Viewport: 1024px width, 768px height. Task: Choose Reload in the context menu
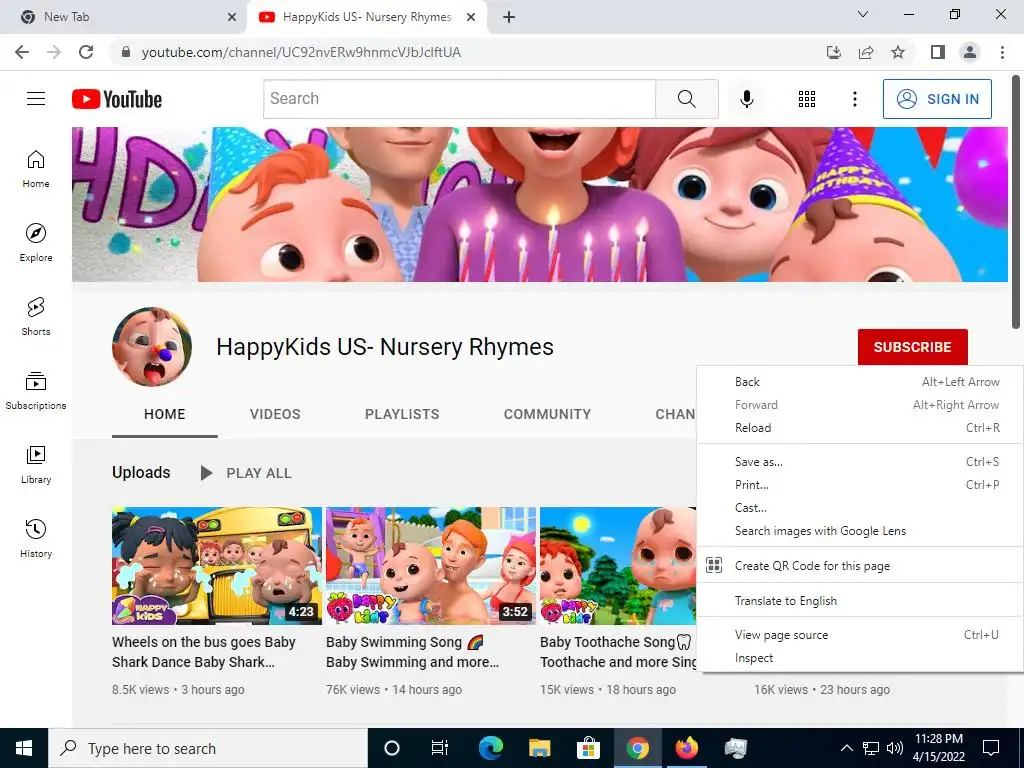(x=859, y=428)
